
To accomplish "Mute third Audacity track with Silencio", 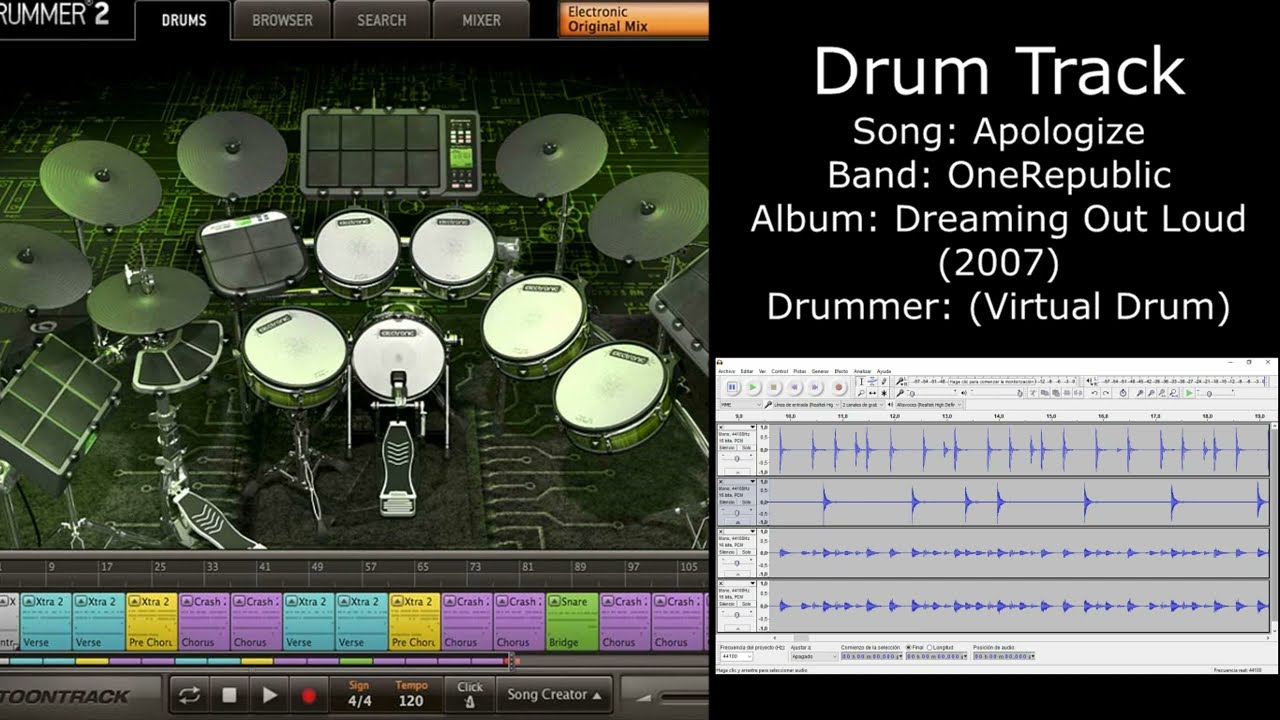I will pyautogui.click(x=727, y=553).
